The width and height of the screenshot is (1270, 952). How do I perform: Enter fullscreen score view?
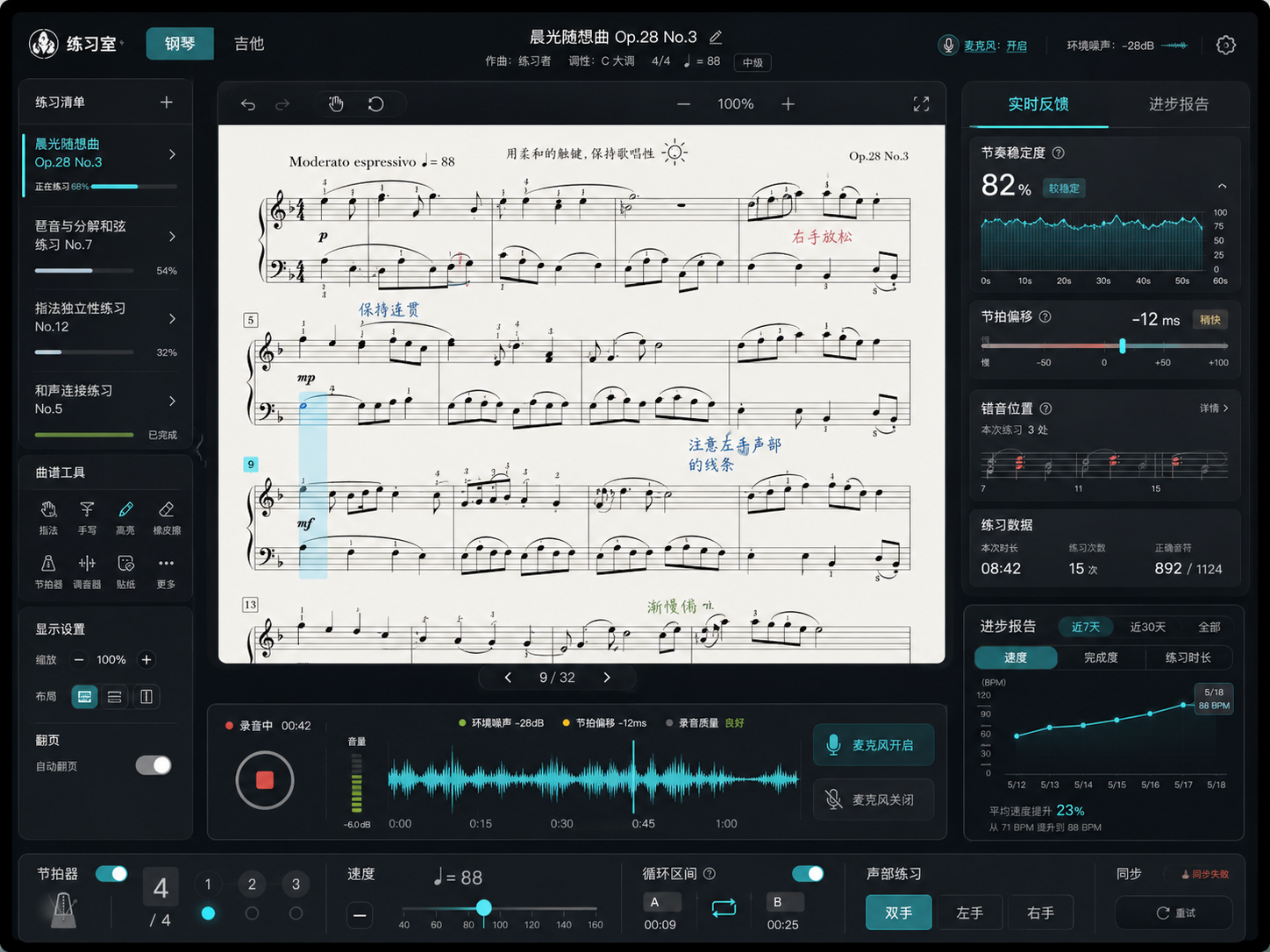[921, 104]
